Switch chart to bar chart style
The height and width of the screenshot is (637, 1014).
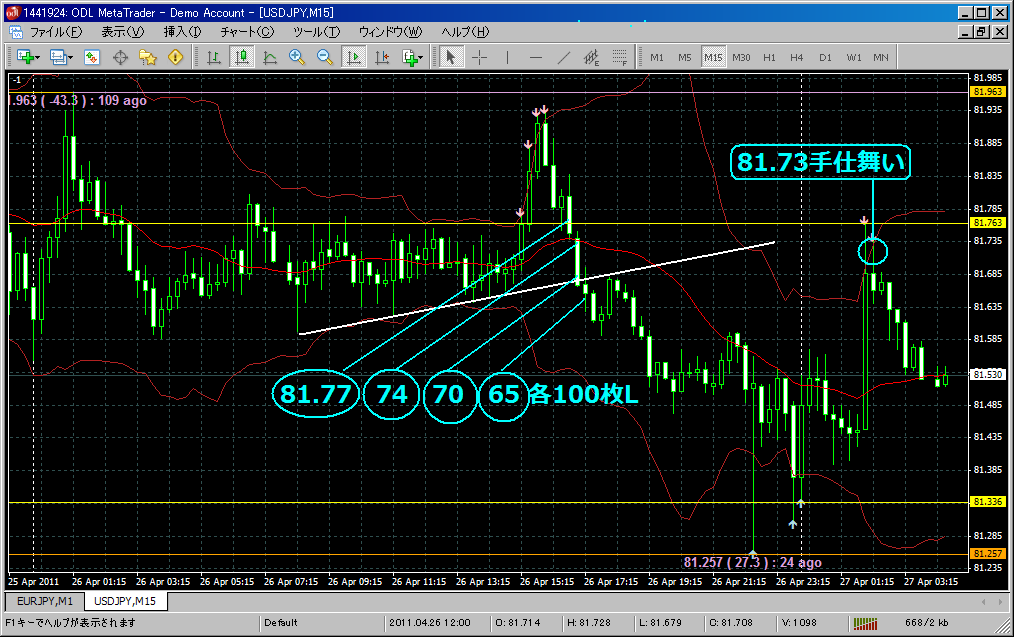213,57
